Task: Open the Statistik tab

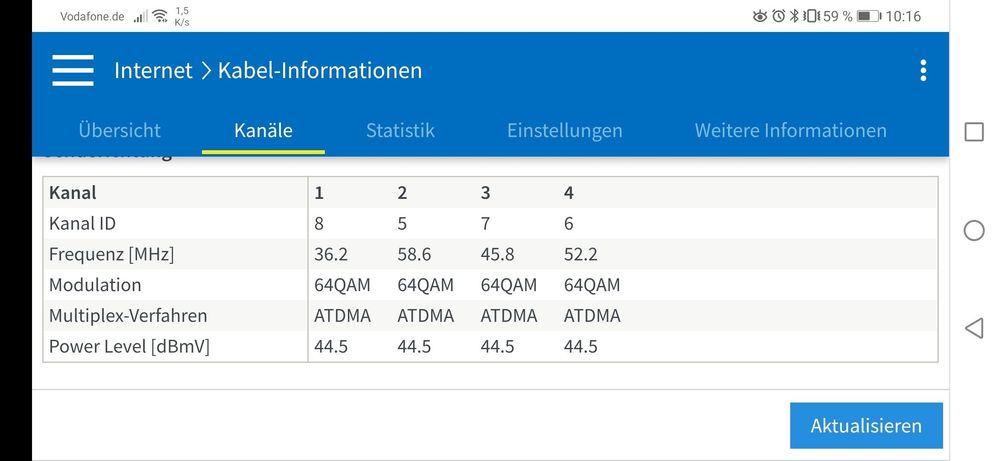Action: (400, 130)
